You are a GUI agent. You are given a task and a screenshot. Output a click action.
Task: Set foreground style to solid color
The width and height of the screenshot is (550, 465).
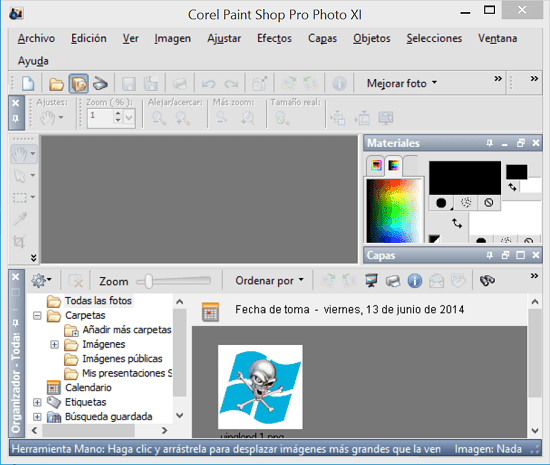441,203
